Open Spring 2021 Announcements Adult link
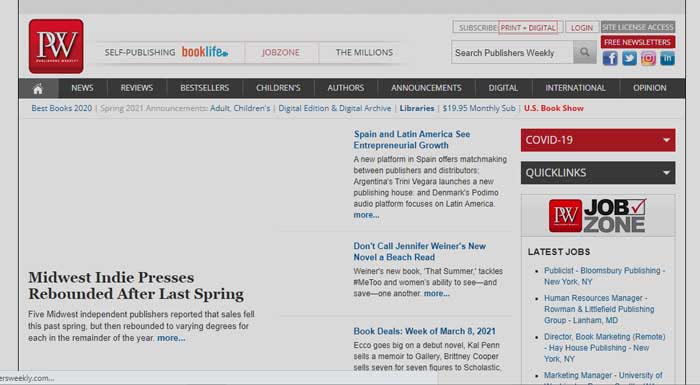The image size is (700, 385). pos(220,108)
